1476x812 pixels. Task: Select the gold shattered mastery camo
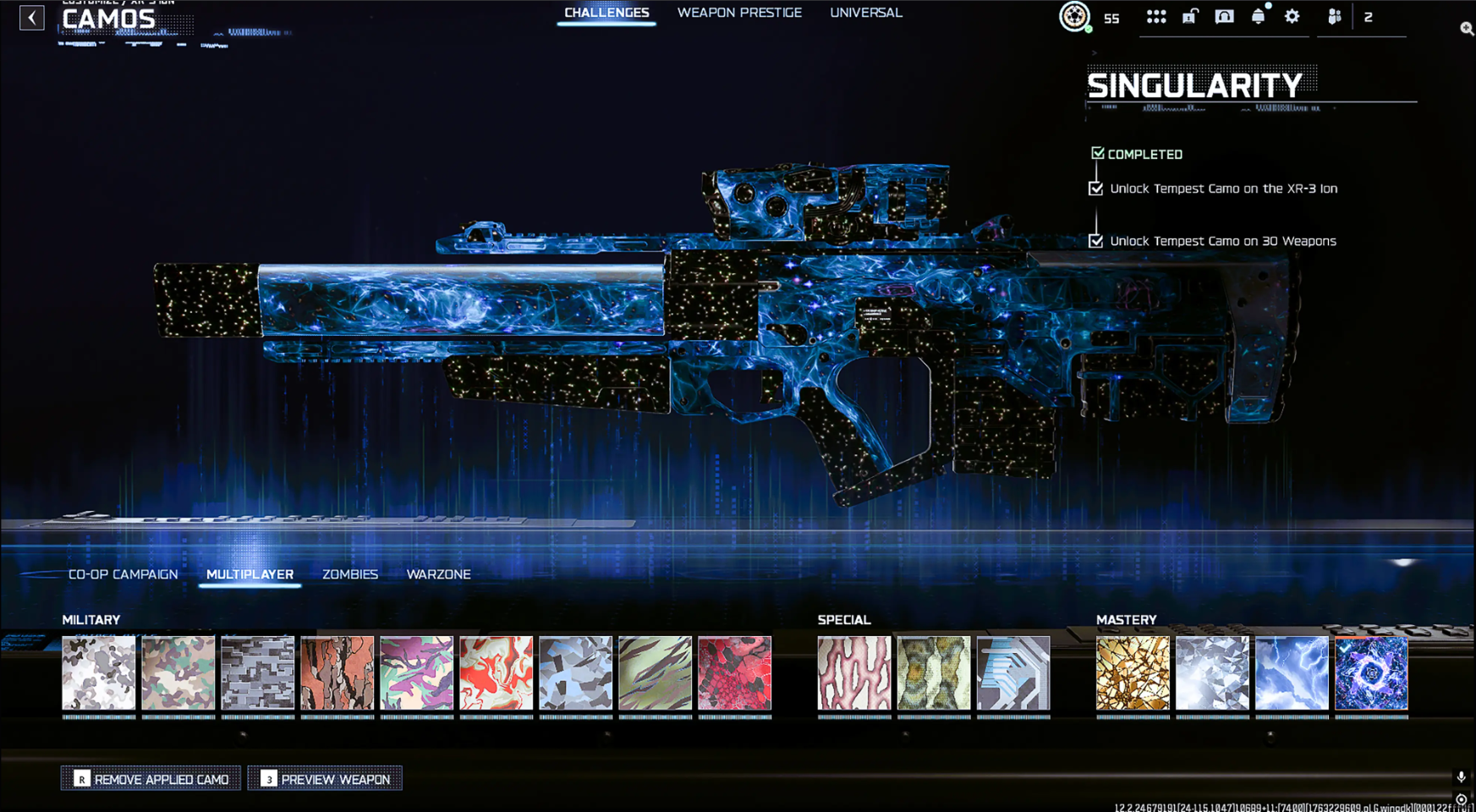pos(1133,673)
